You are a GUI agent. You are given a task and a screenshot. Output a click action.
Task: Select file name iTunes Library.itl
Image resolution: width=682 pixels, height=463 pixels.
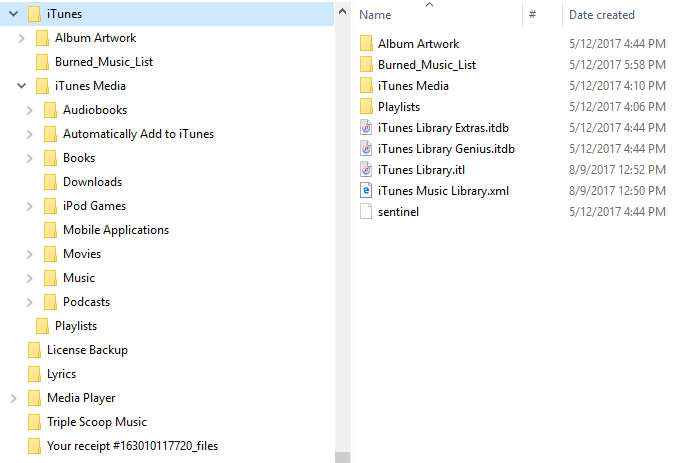tap(421, 170)
